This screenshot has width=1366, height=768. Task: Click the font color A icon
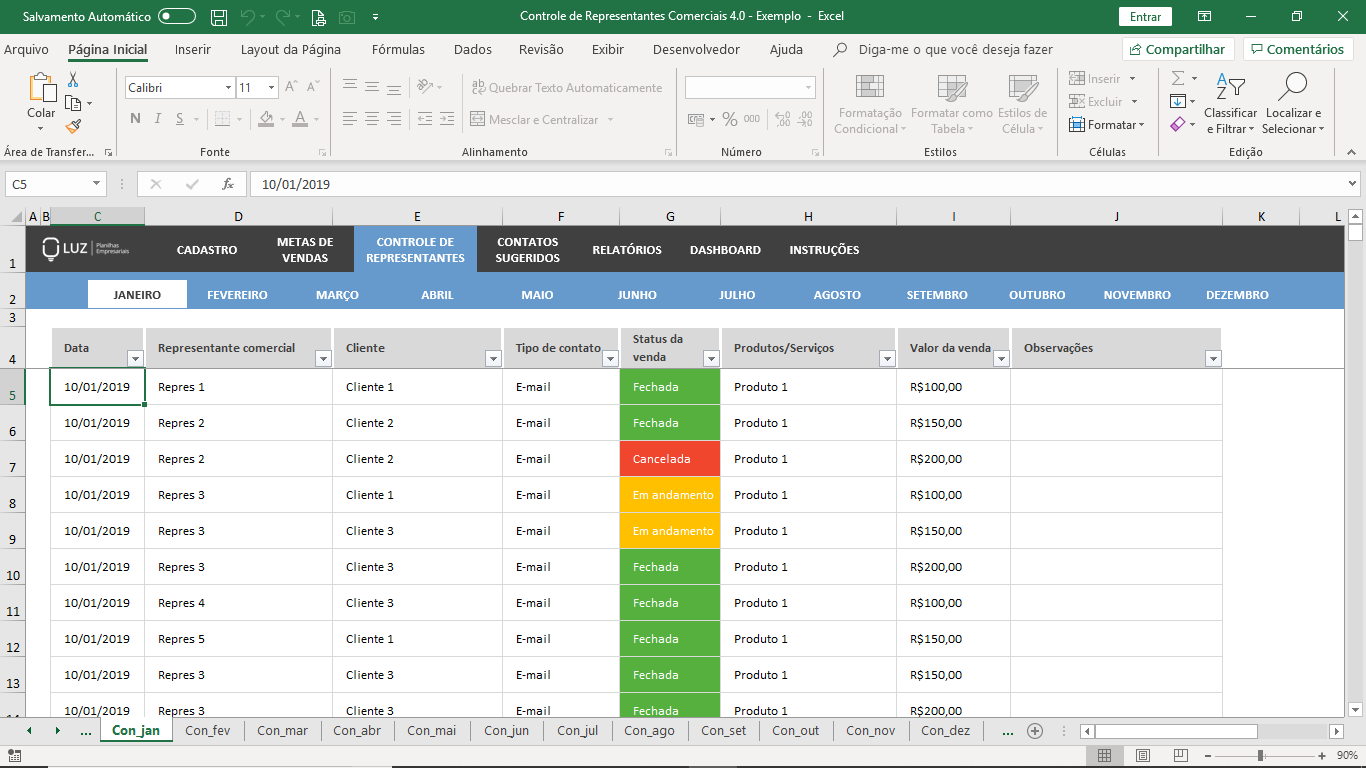pyautogui.click(x=300, y=119)
